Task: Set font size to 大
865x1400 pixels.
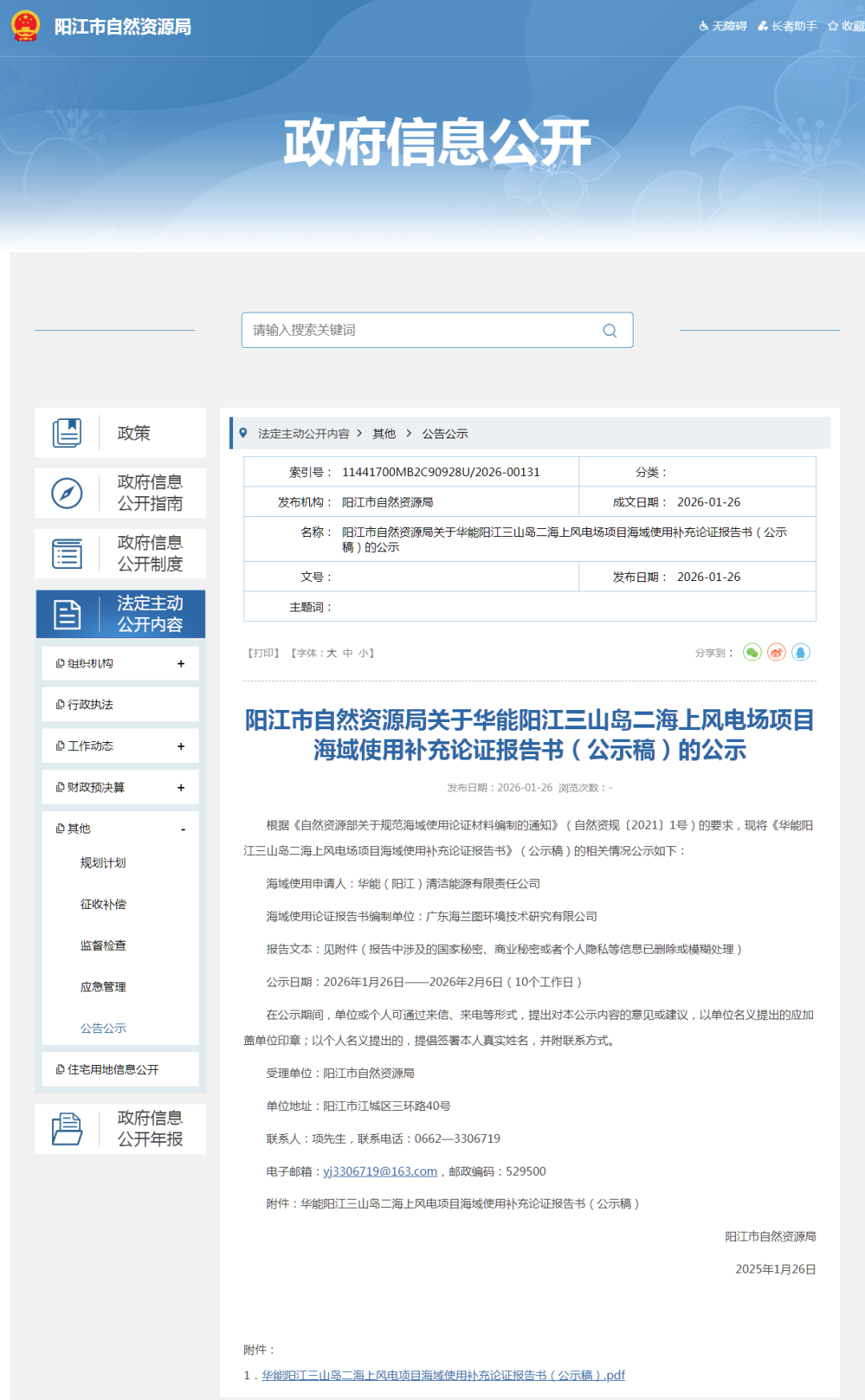Action: tap(332, 653)
